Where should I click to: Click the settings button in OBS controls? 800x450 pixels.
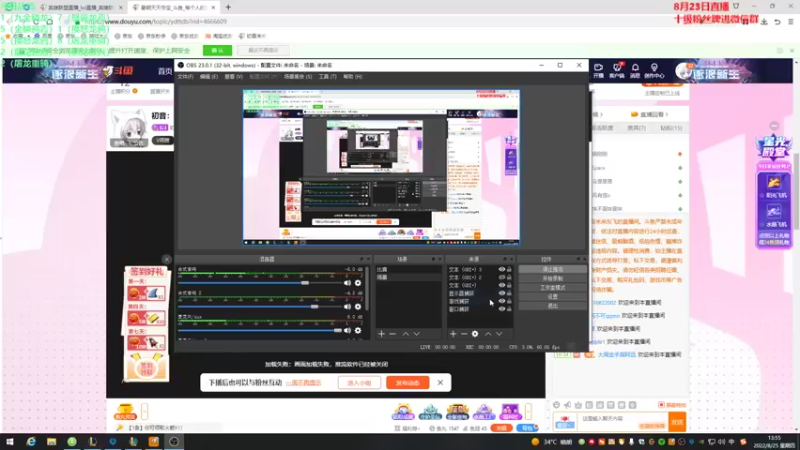tap(553, 296)
